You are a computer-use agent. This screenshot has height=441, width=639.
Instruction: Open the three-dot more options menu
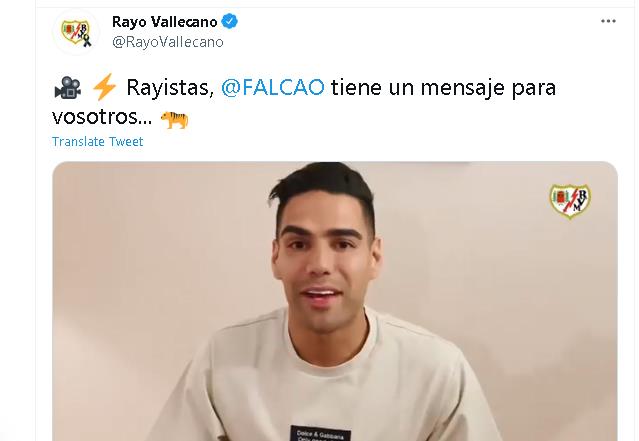(608, 21)
